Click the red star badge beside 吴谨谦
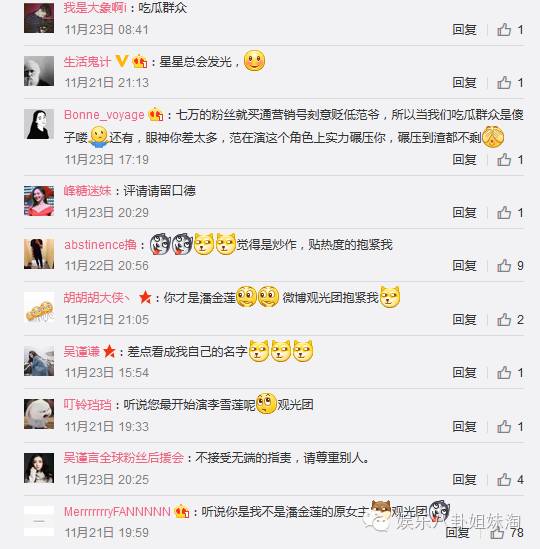540x549 pixels. 109,351
